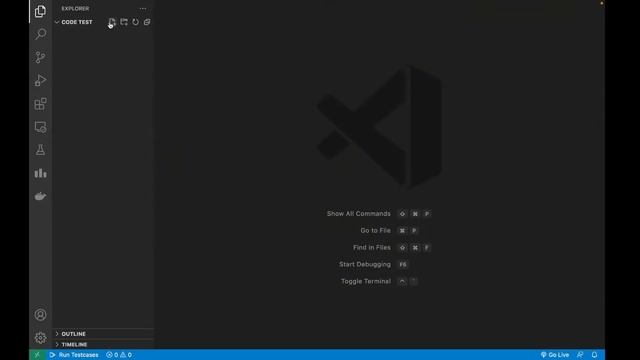Open the Testing flask view
640x360 pixels.
(x=40, y=150)
